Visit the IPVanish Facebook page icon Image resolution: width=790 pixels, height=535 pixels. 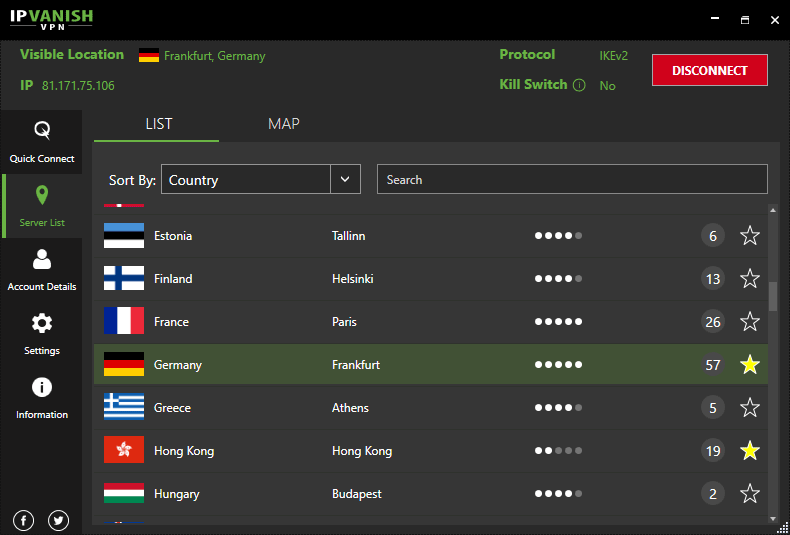[x=23, y=520]
